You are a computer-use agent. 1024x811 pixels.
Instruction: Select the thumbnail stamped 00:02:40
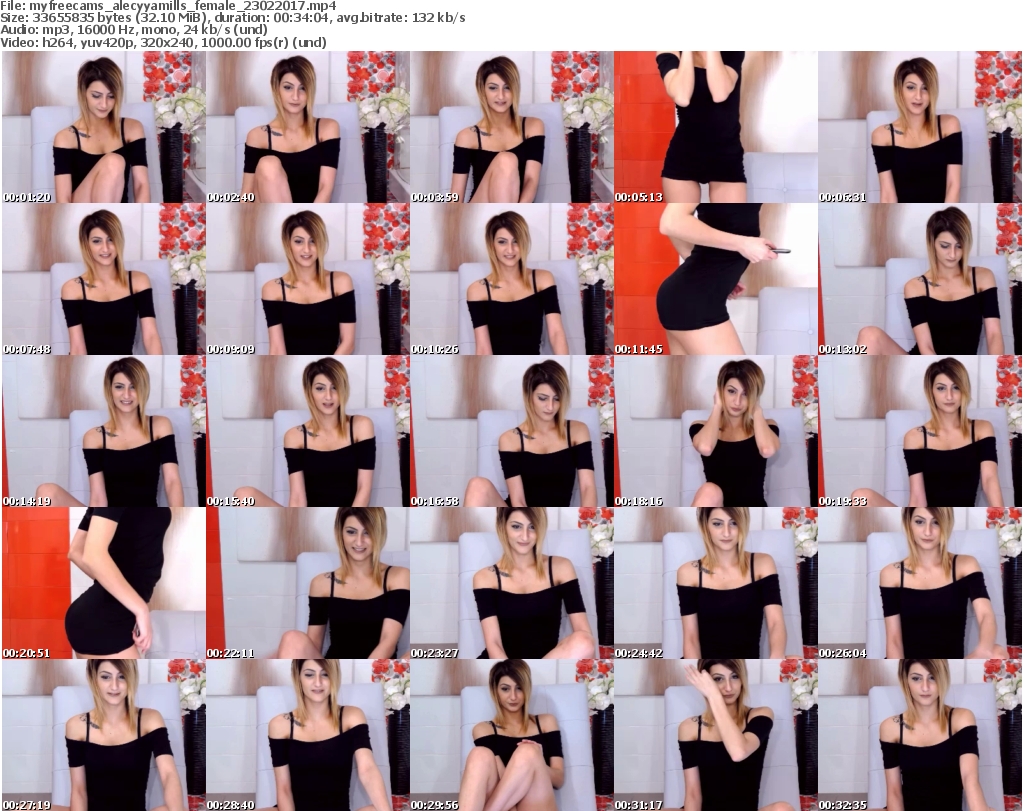coord(308,127)
